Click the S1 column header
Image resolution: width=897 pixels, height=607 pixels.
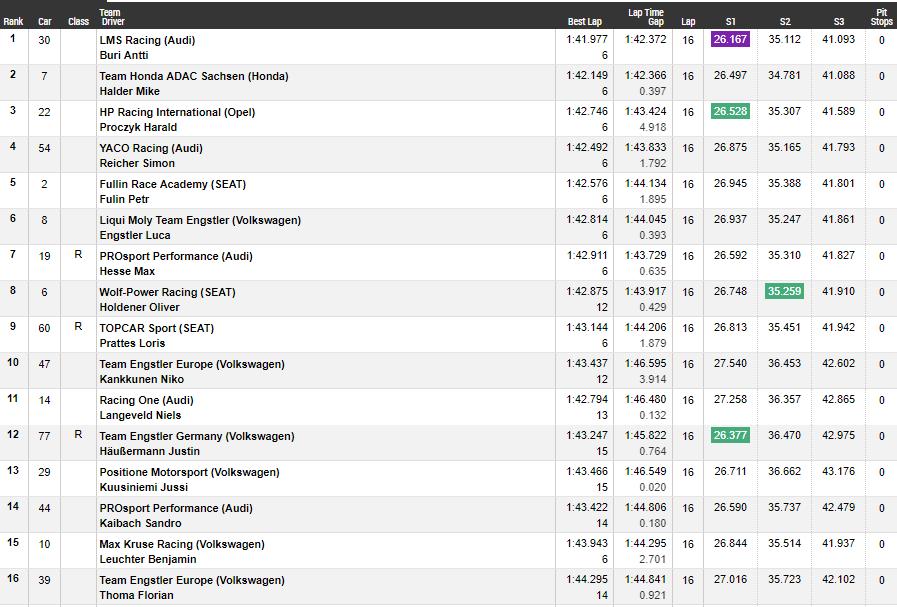coord(731,22)
